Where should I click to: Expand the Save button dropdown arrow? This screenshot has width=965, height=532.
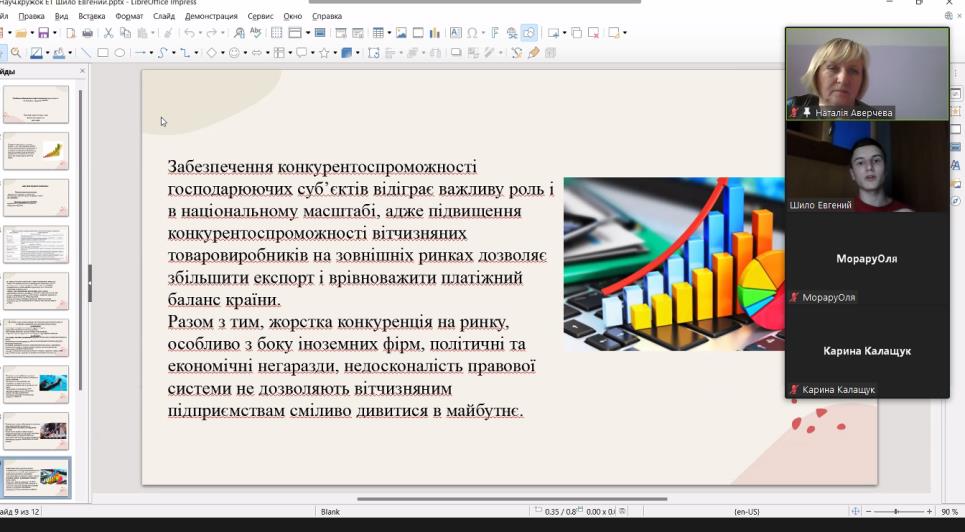point(54,33)
